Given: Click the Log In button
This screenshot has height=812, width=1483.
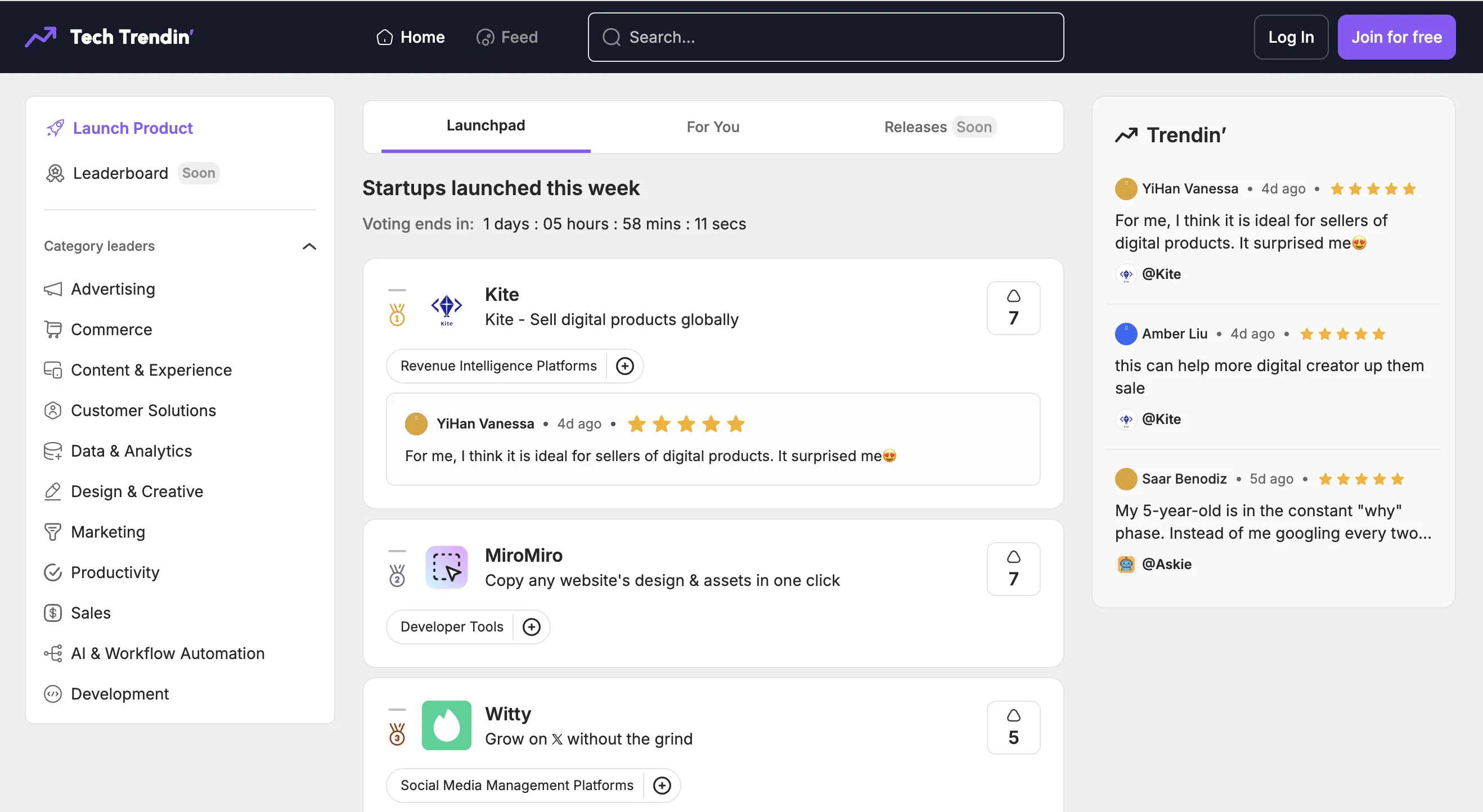Looking at the screenshot, I should [x=1291, y=37].
